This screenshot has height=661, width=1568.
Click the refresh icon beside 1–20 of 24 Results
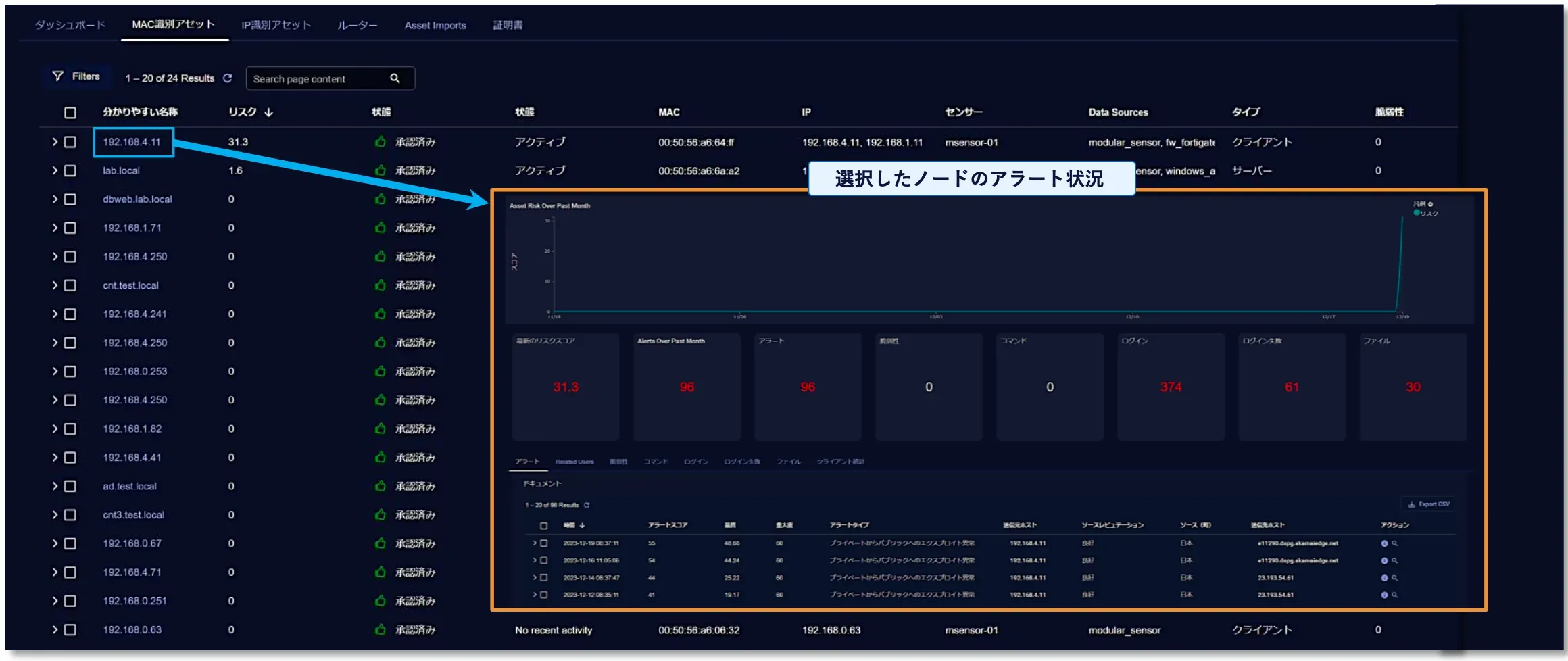pos(228,78)
